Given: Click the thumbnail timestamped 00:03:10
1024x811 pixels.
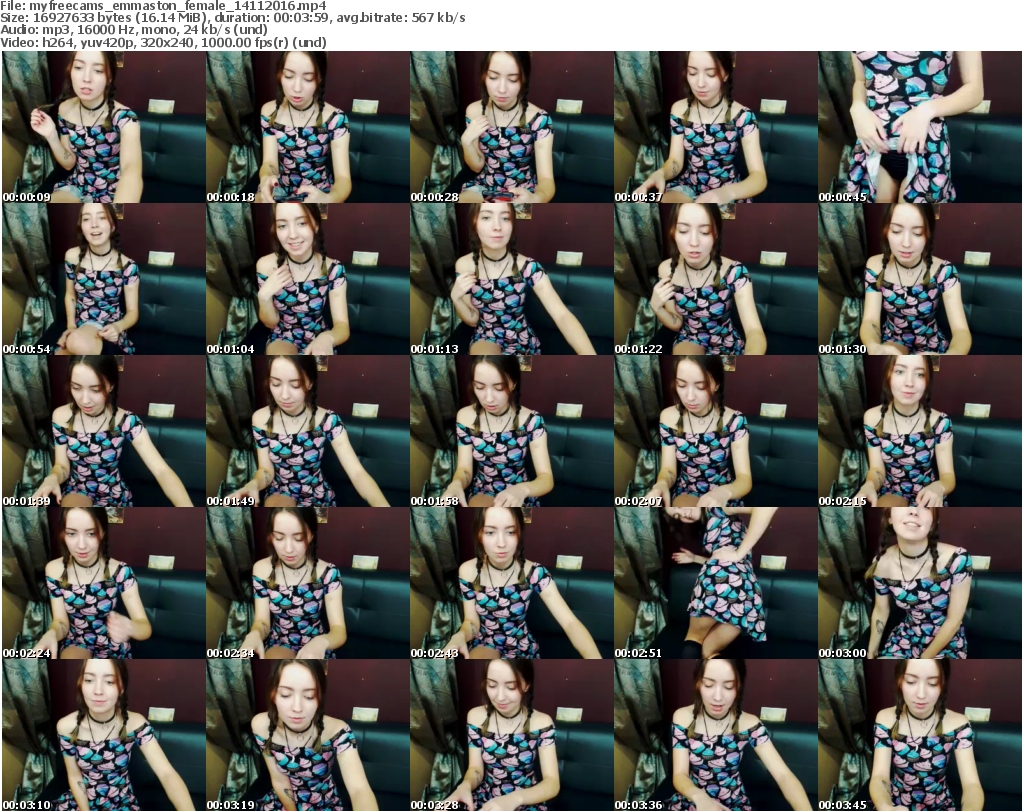Looking at the screenshot, I should (102, 735).
